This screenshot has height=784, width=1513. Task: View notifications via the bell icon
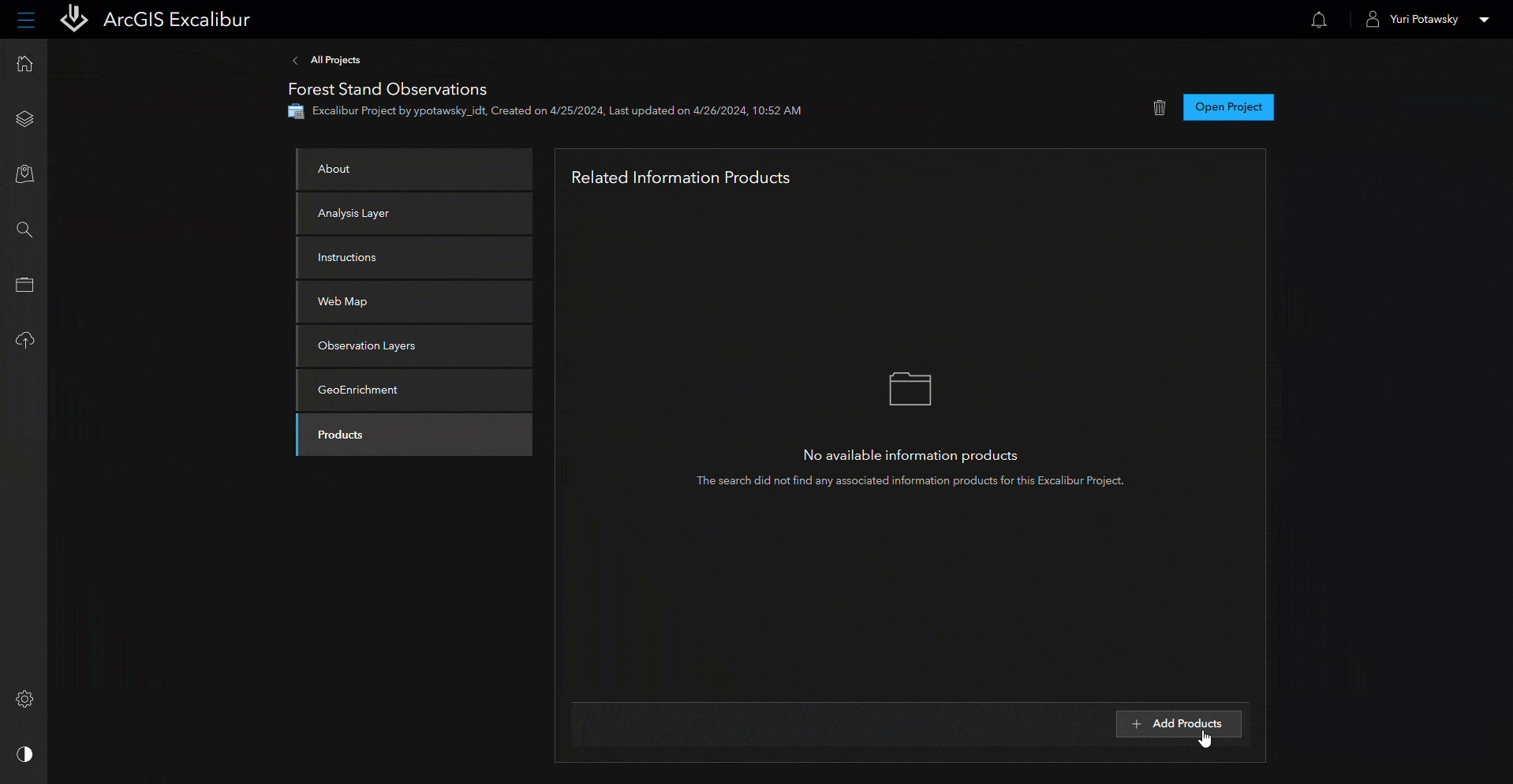[x=1318, y=20]
